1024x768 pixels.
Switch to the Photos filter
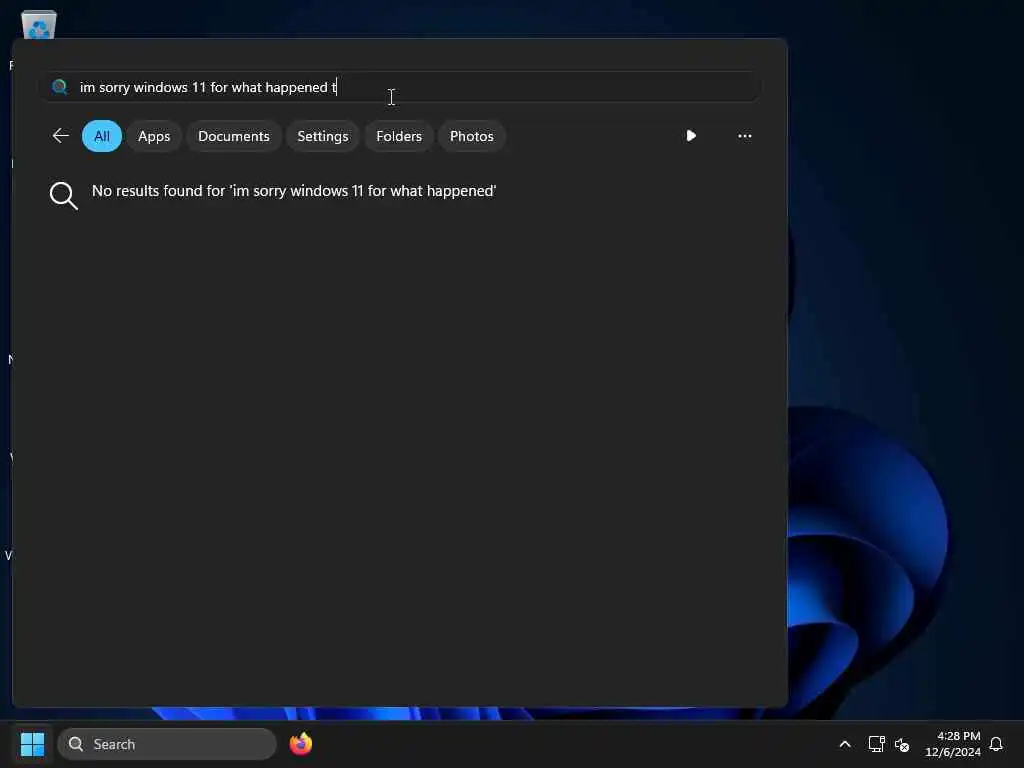(x=472, y=136)
